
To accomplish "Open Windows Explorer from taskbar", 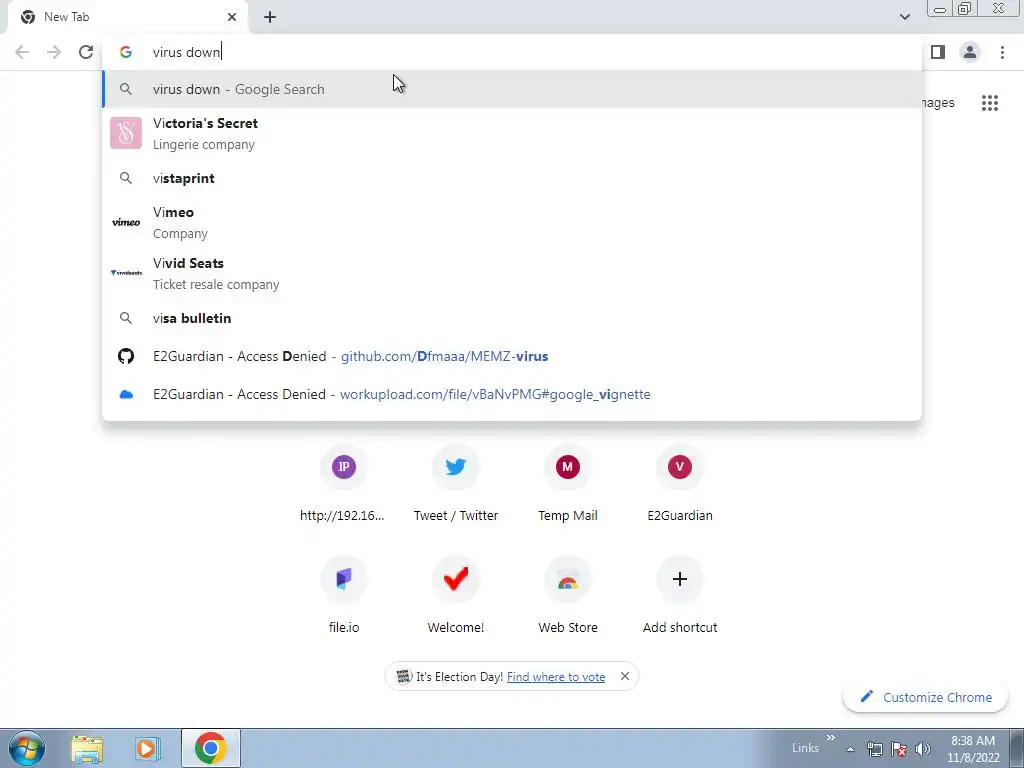I will [x=87, y=749].
